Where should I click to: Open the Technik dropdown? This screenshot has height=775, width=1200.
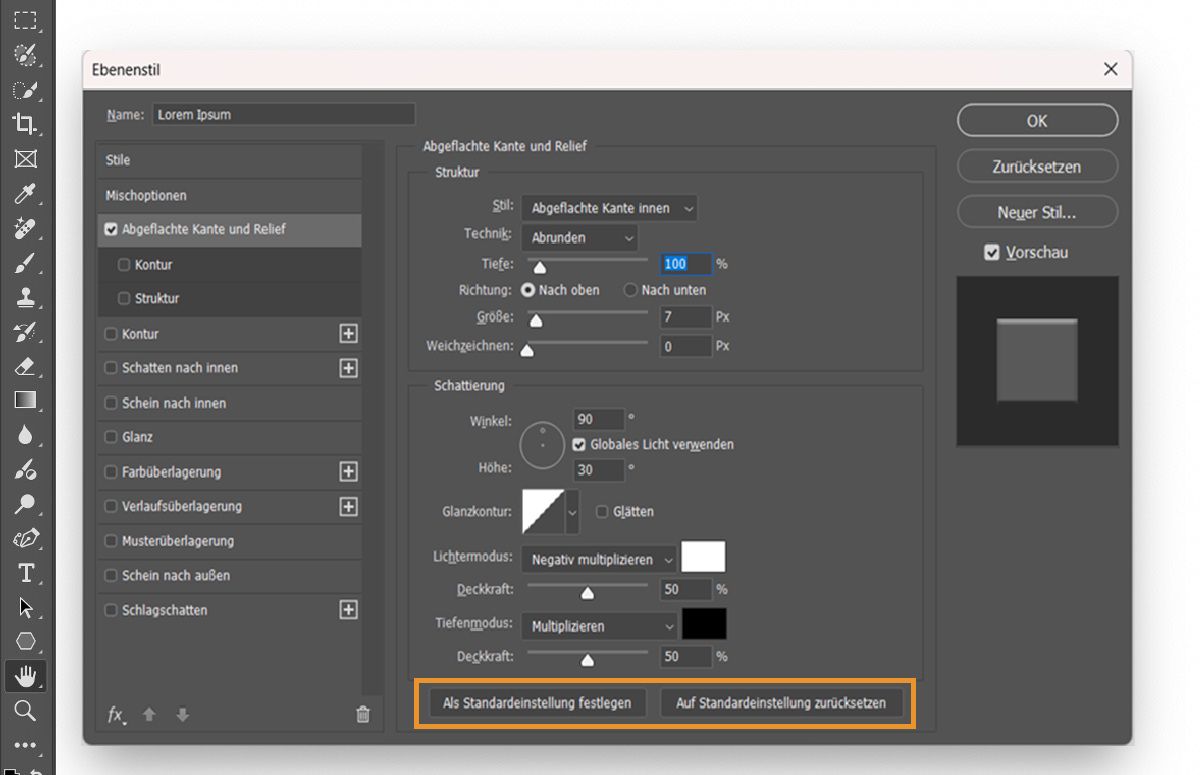tap(579, 238)
